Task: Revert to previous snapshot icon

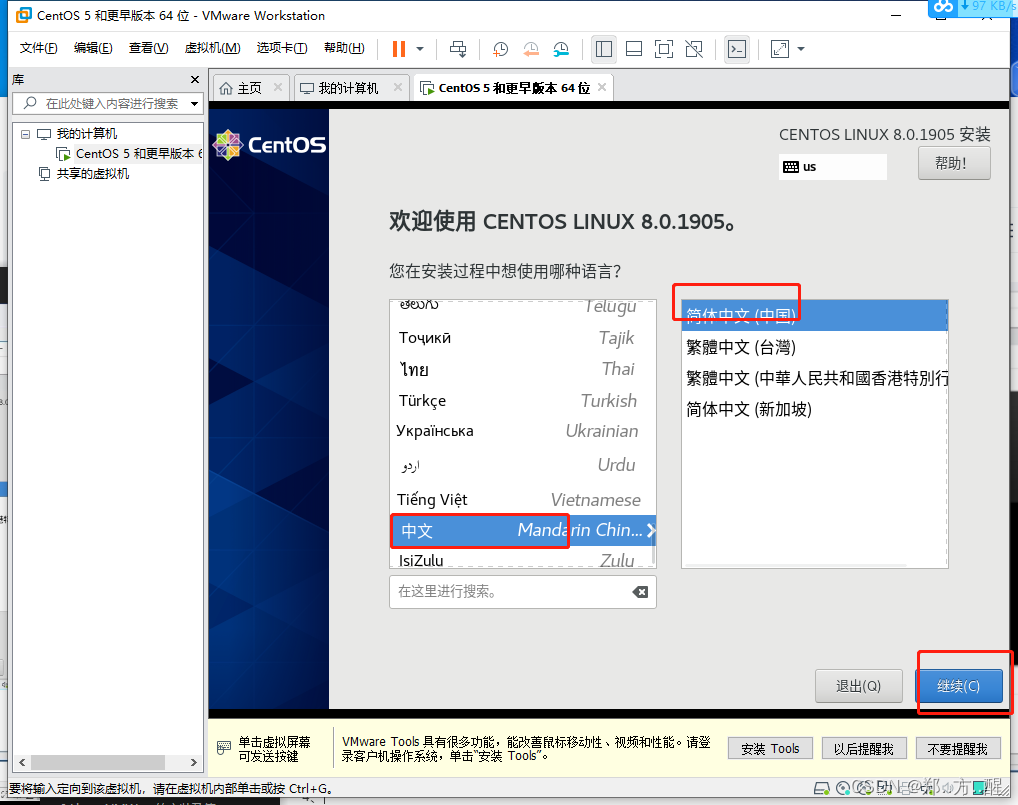Action: (x=530, y=49)
